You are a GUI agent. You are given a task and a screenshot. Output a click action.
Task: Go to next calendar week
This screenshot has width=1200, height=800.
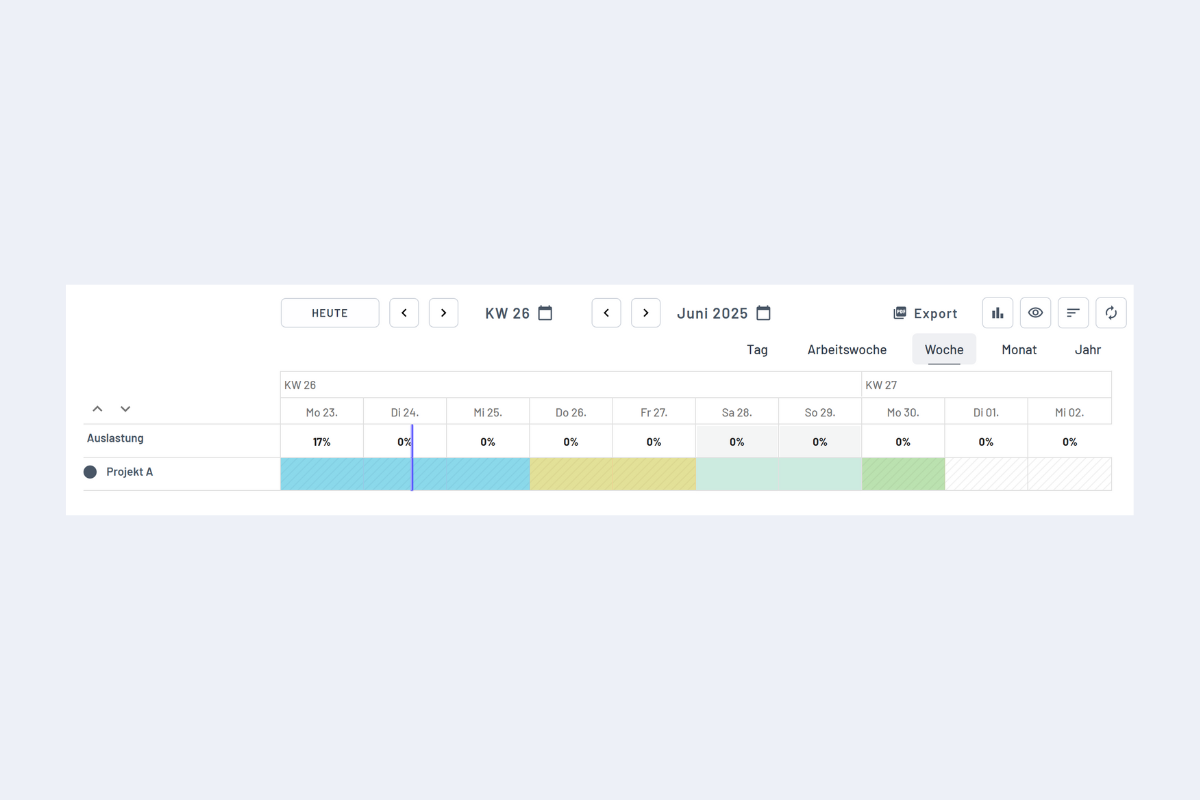tap(443, 313)
